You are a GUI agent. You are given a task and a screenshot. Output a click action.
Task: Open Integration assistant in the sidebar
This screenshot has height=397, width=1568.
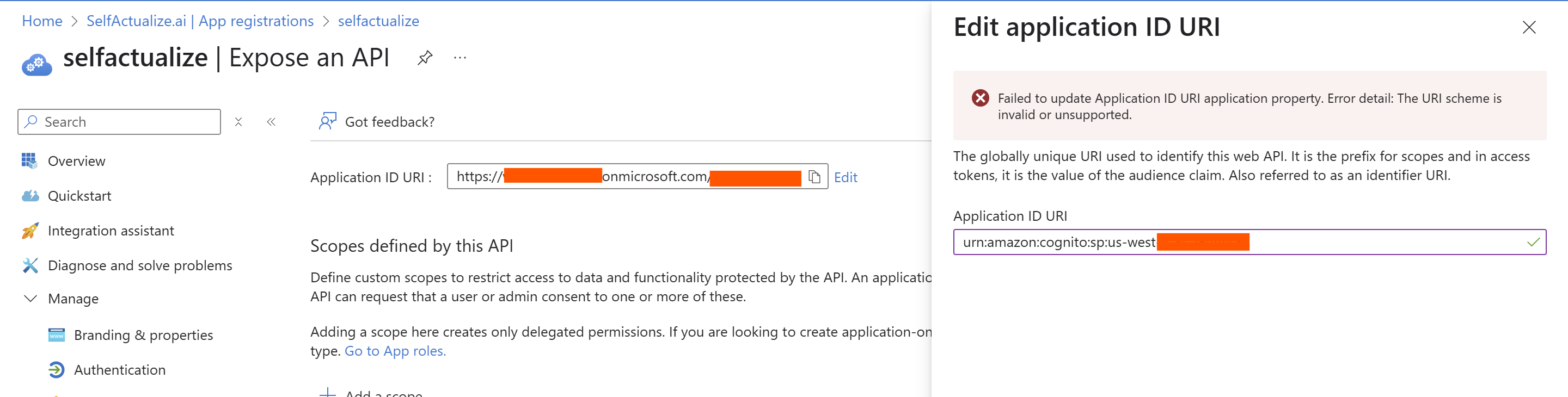(x=111, y=231)
